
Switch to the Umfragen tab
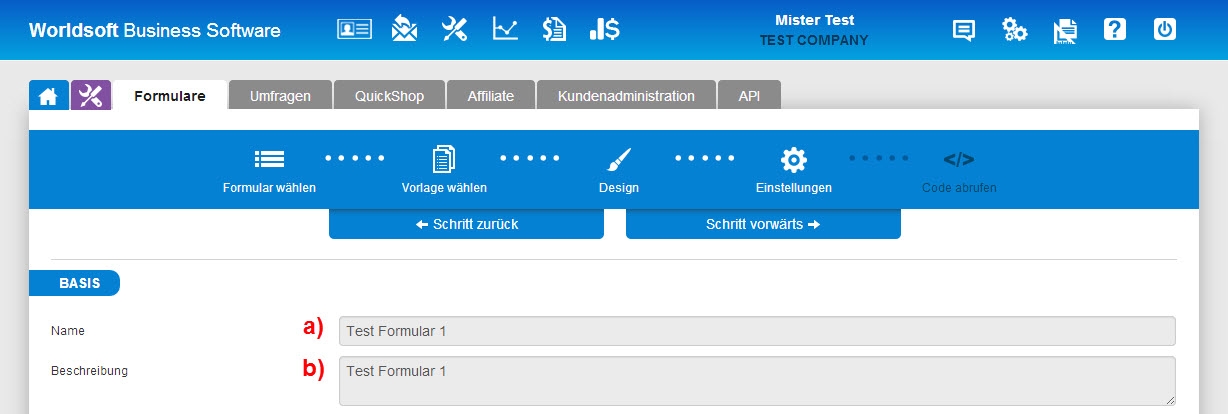(x=280, y=96)
